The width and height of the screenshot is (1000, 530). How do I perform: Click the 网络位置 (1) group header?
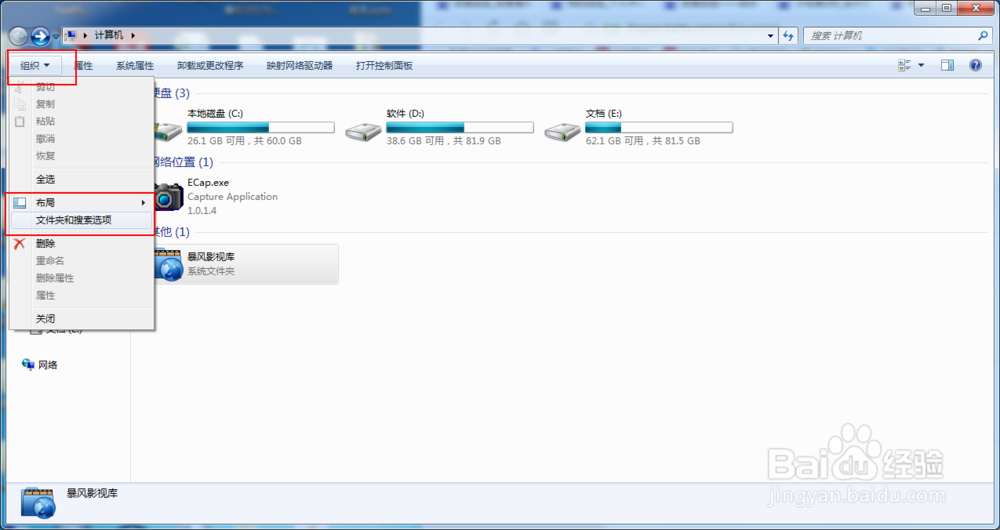point(182,162)
